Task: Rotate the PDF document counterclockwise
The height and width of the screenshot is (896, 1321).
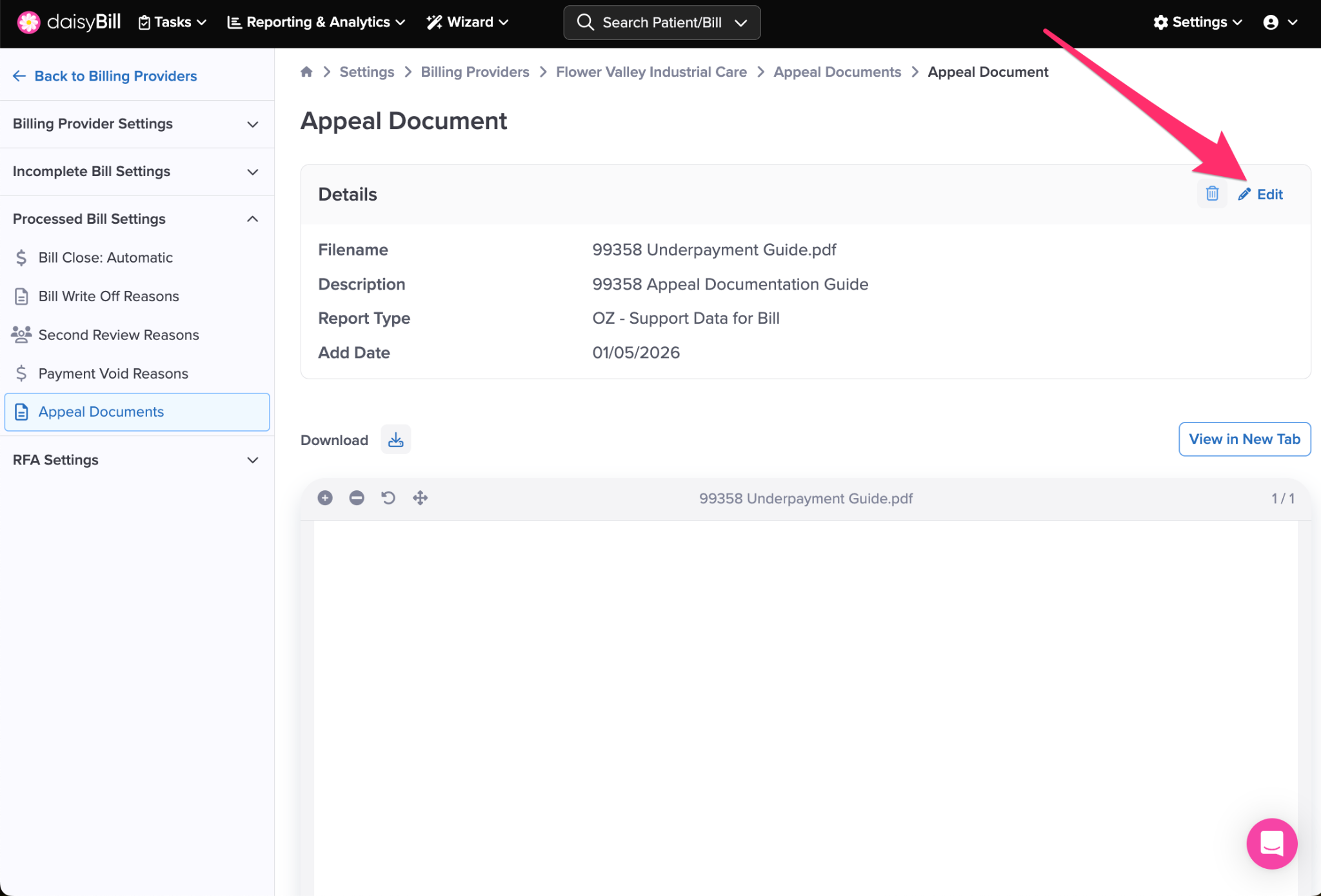Action: point(388,498)
